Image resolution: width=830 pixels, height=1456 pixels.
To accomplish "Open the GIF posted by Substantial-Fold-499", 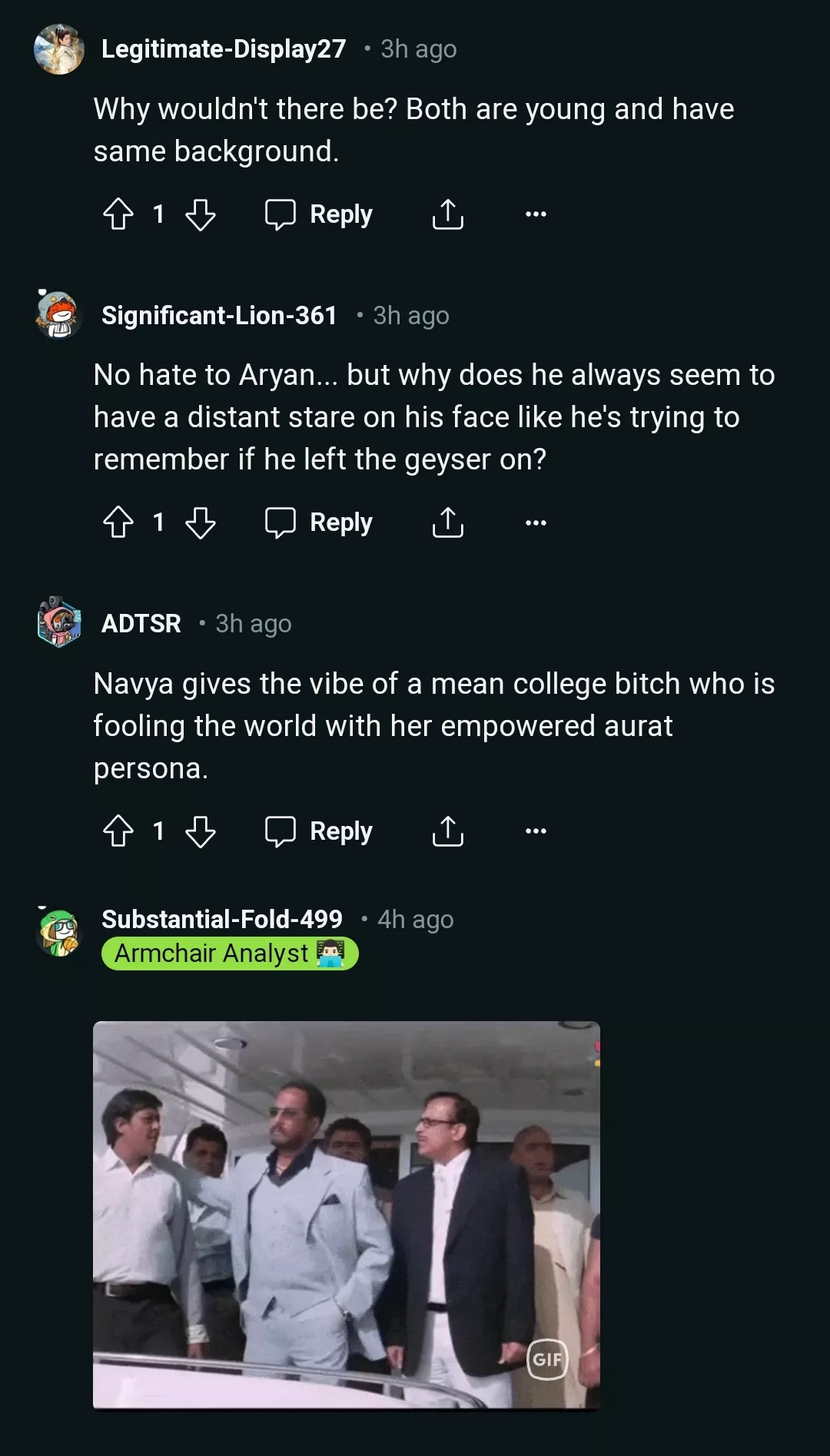I will 346,1215.
